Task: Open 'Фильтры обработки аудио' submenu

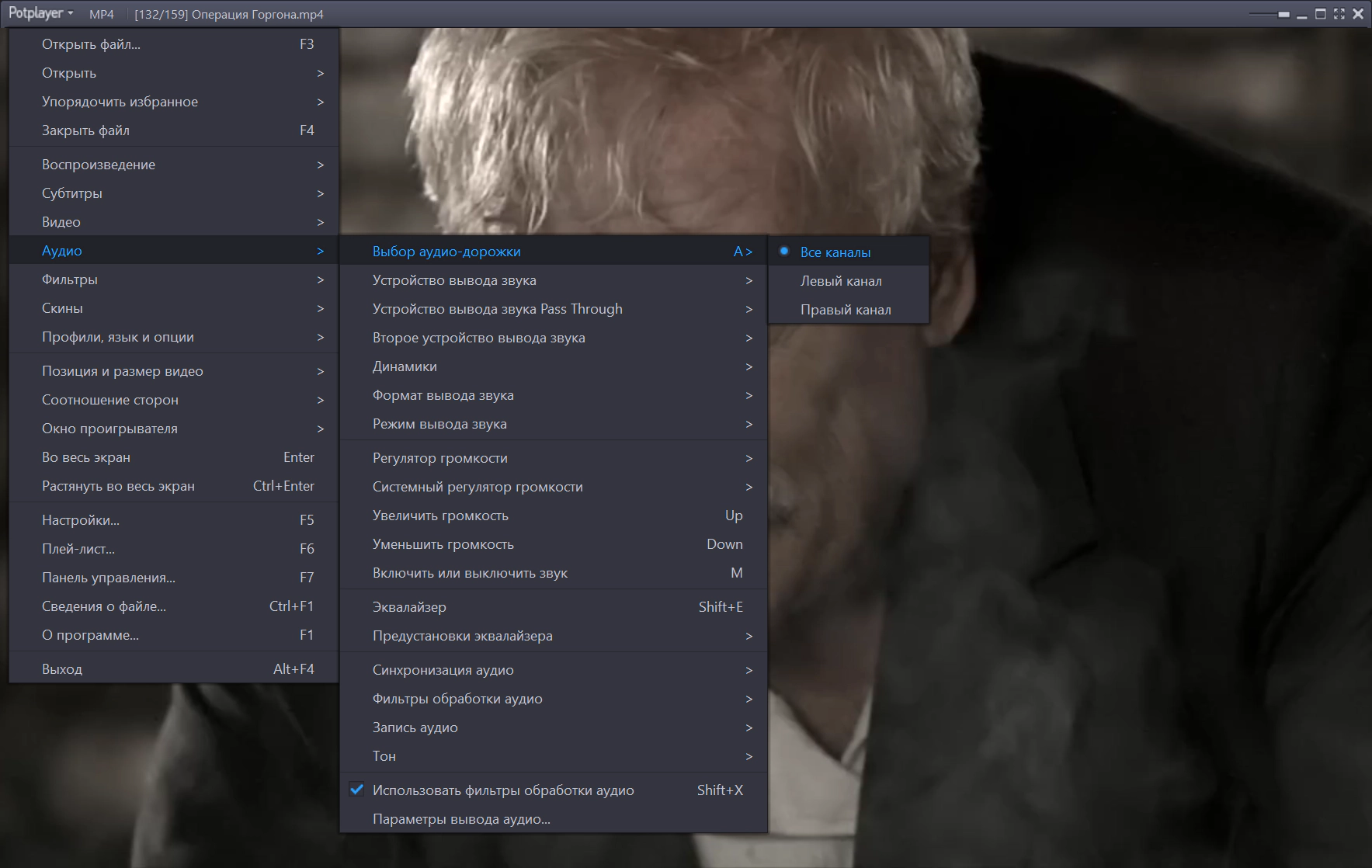Action: click(x=554, y=699)
